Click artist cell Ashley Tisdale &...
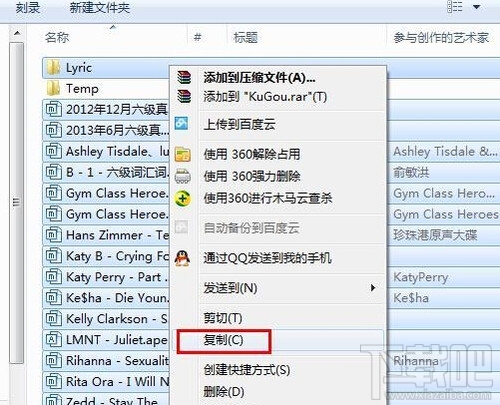The height and width of the screenshot is (405, 500). [x=445, y=152]
